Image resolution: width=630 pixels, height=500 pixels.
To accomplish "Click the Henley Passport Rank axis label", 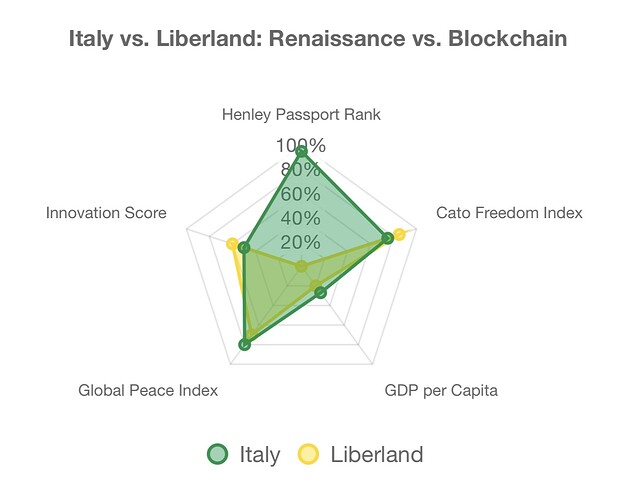I will 301,115.
